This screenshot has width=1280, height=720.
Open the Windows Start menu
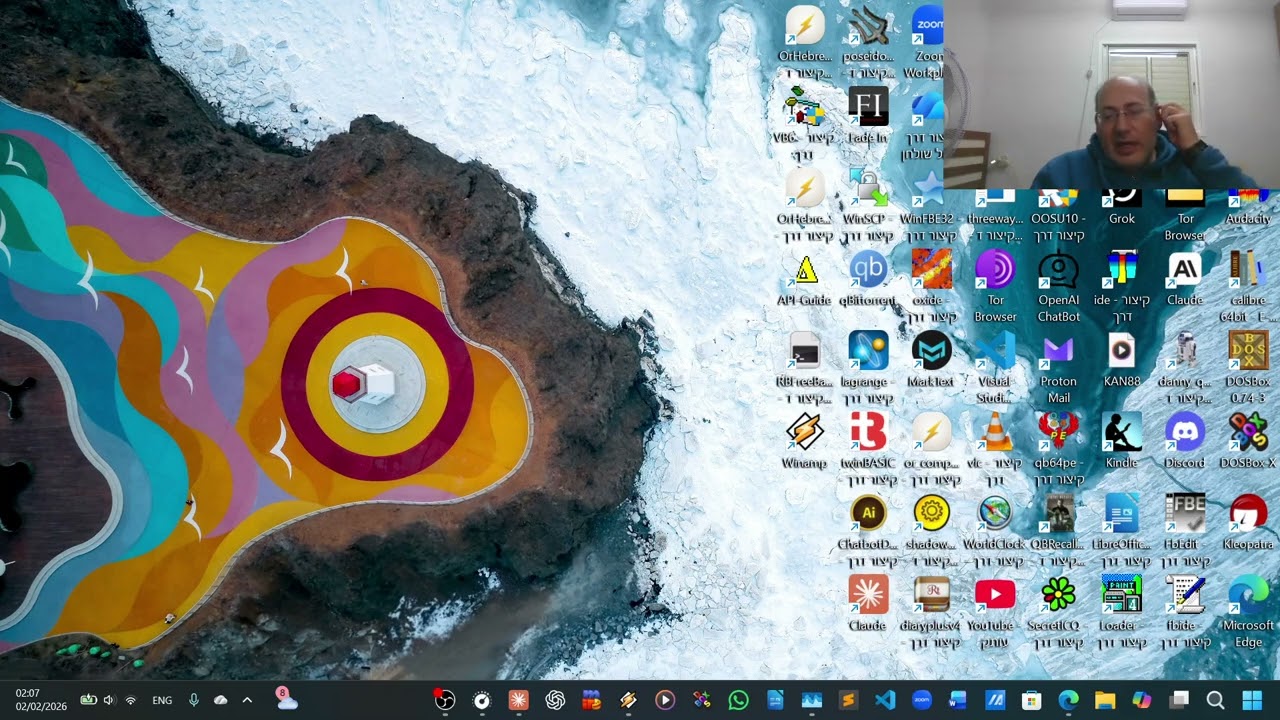click(x=1252, y=700)
